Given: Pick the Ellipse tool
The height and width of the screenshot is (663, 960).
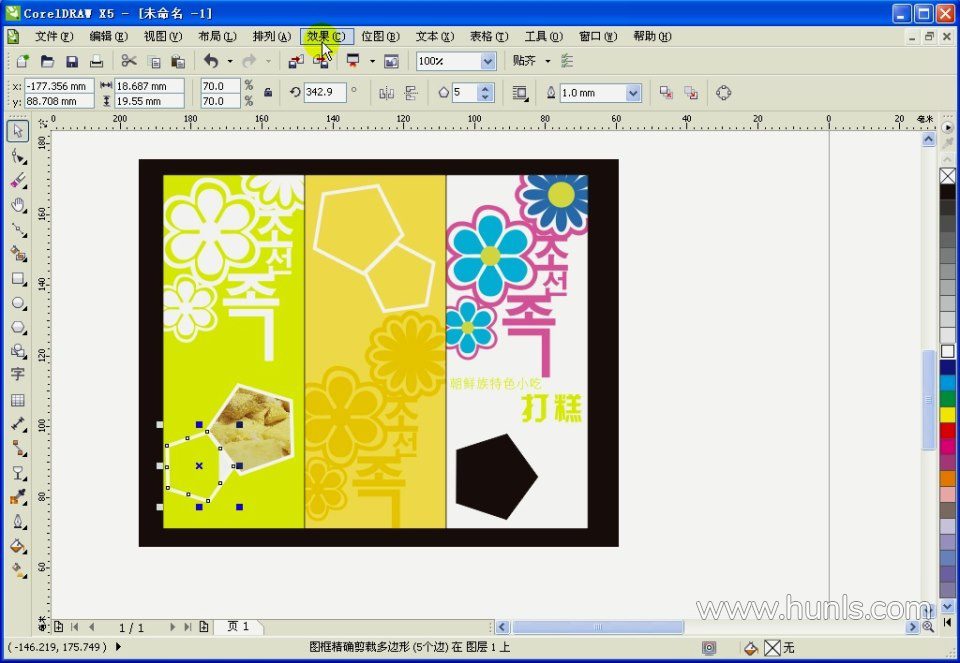Looking at the screenshot, I should (17, 303).
